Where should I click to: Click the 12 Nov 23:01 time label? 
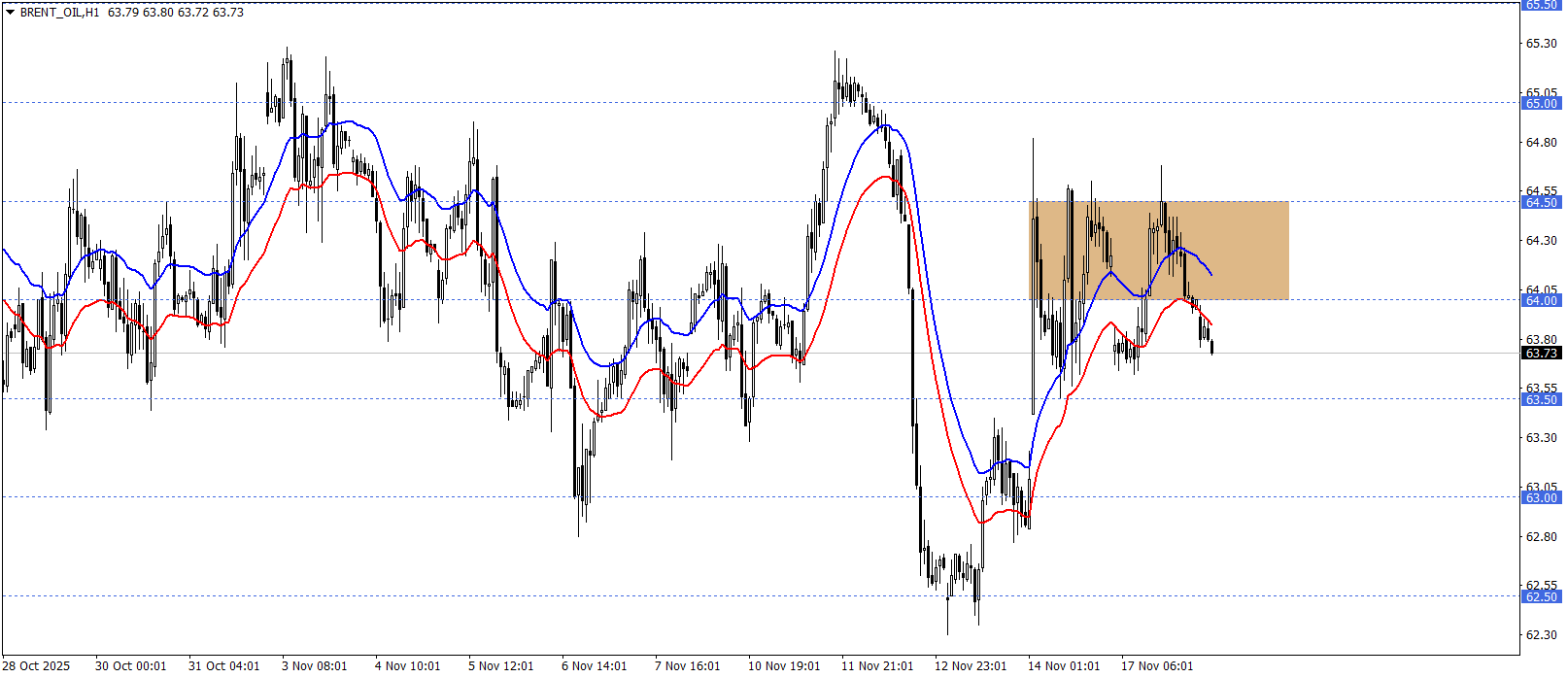(970, 666)
